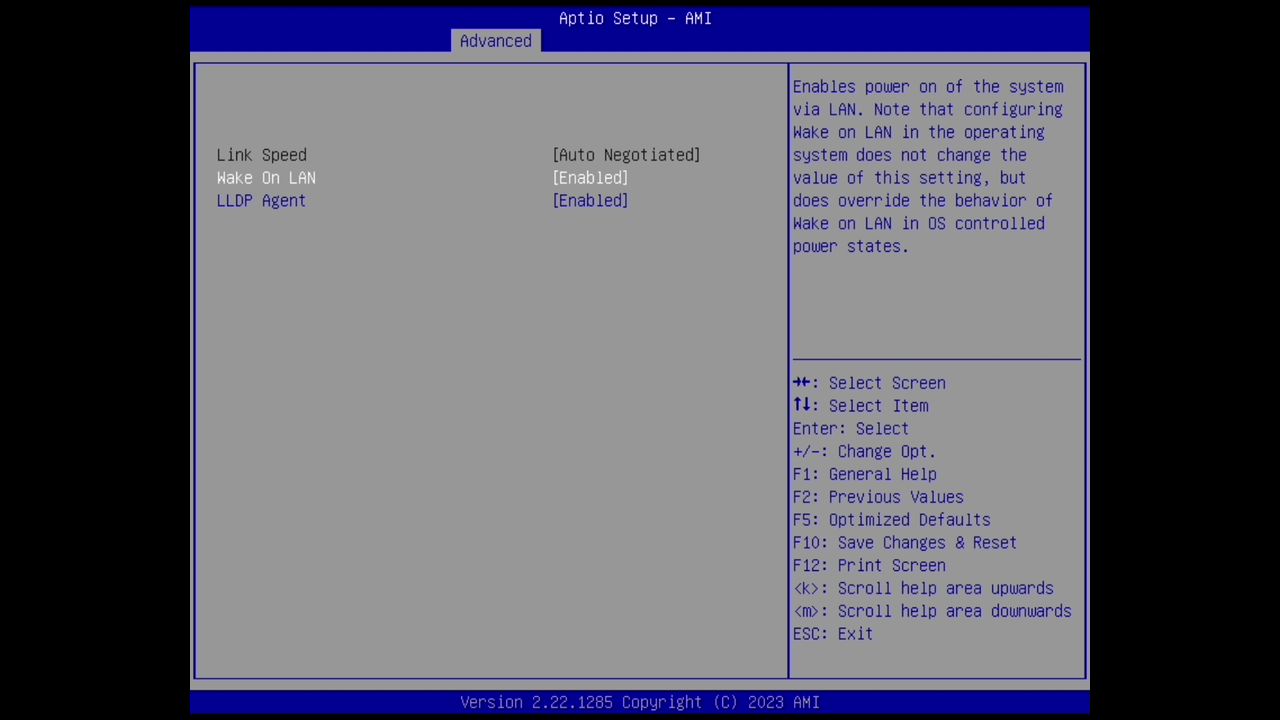Change the Wake On LAN Enabled value
1280x720 pixels.
pyautogui.click(x=590, y=178)
